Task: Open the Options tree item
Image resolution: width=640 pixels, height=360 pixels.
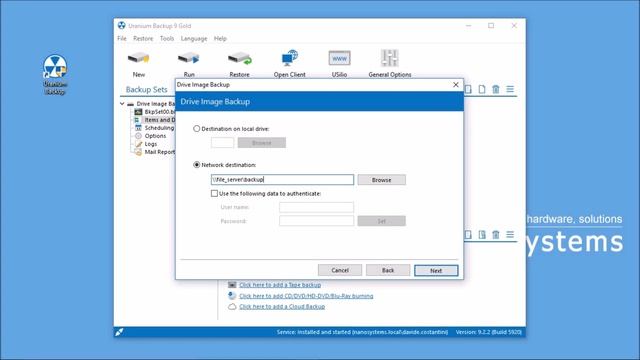Action: click(151, 136)
